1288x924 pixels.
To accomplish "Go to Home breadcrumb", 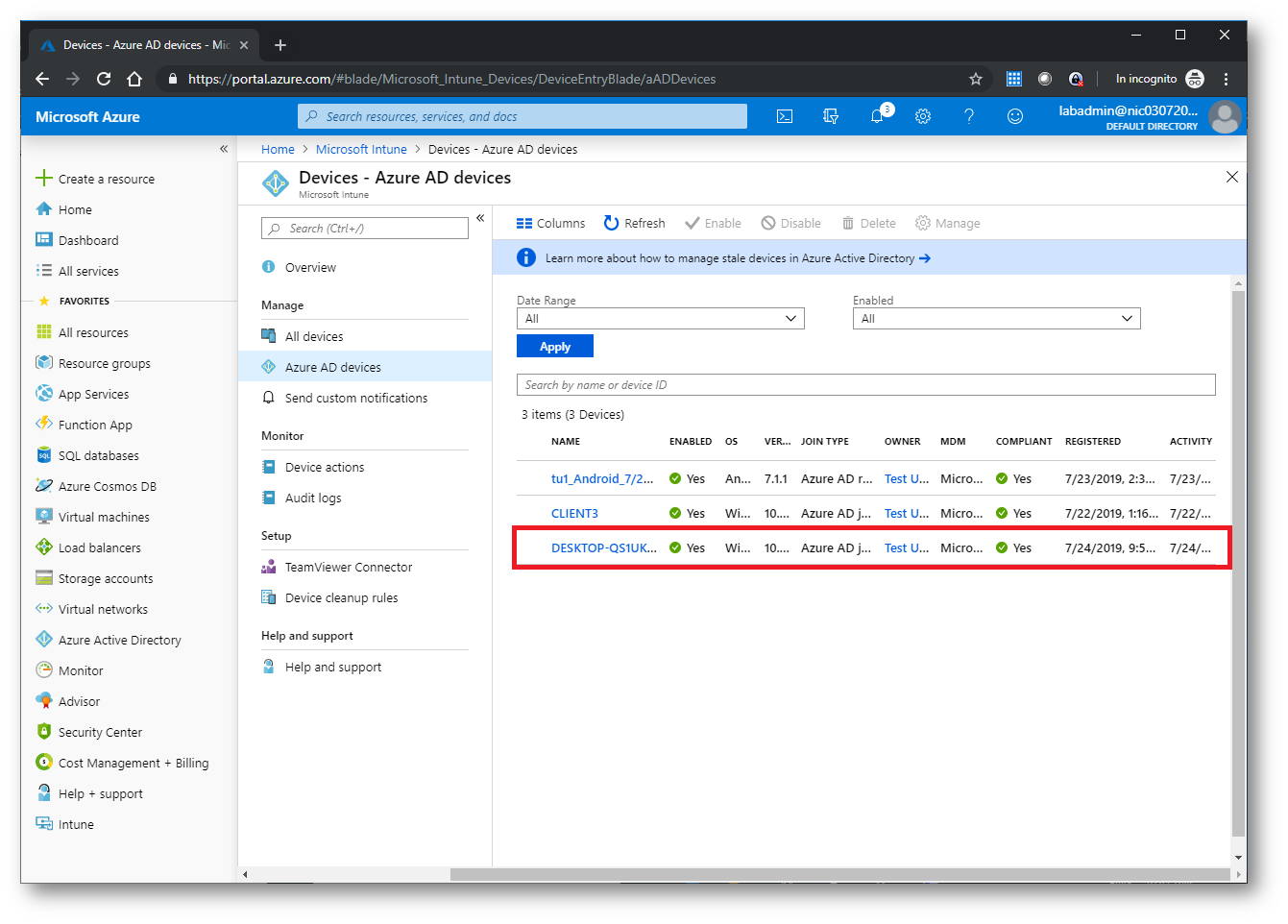I will (278, 149).
